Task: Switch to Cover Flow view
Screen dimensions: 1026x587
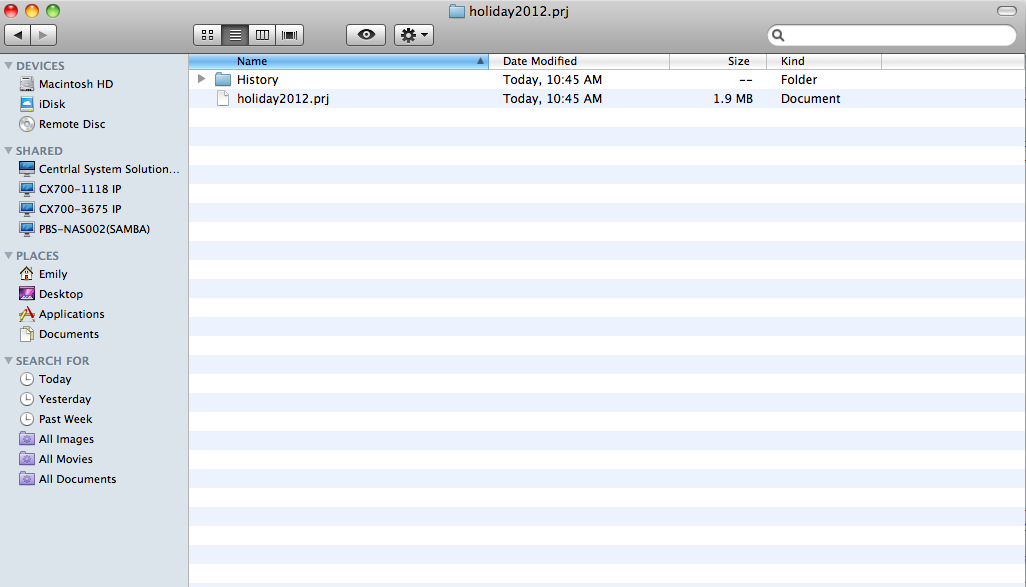Action: coord(290,35)
